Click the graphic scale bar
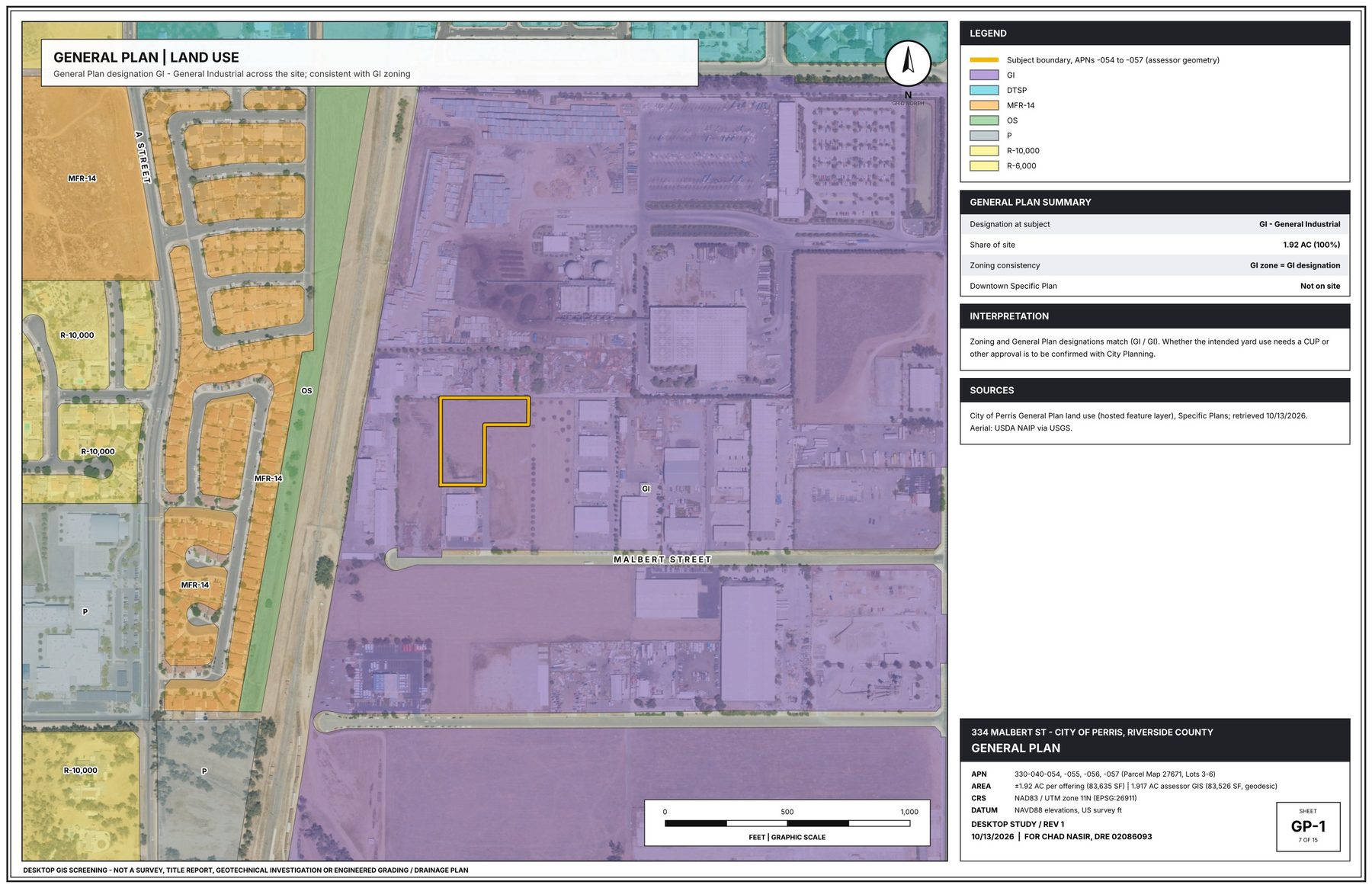 [787, 823]
